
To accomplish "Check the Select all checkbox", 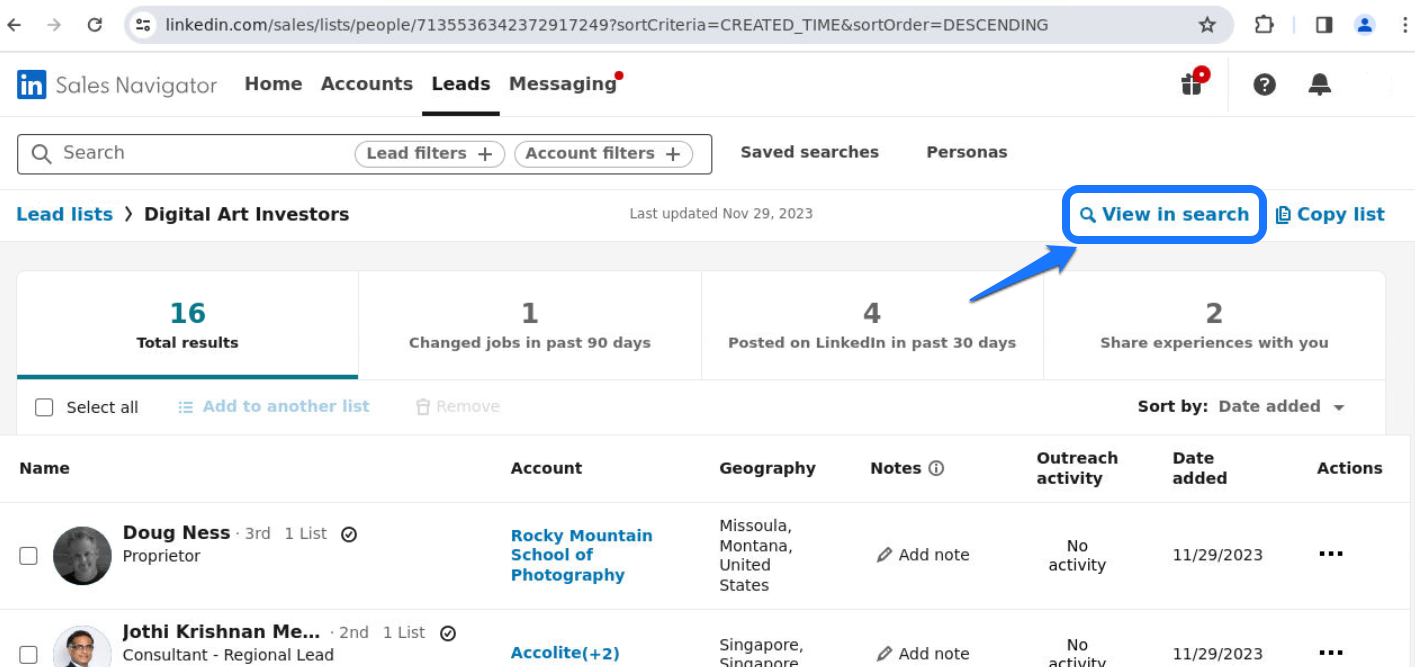I will pos(44,407).
